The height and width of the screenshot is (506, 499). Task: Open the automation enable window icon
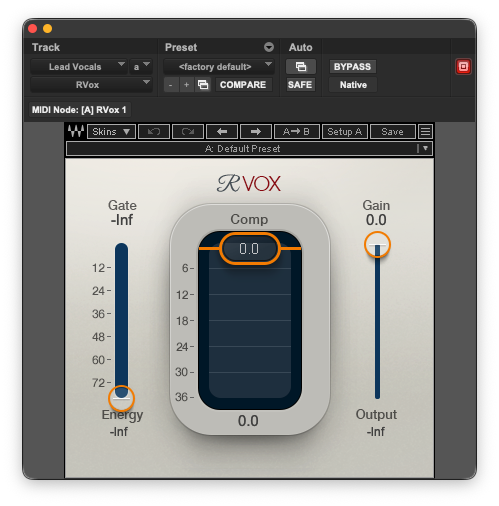coord(301,67)
